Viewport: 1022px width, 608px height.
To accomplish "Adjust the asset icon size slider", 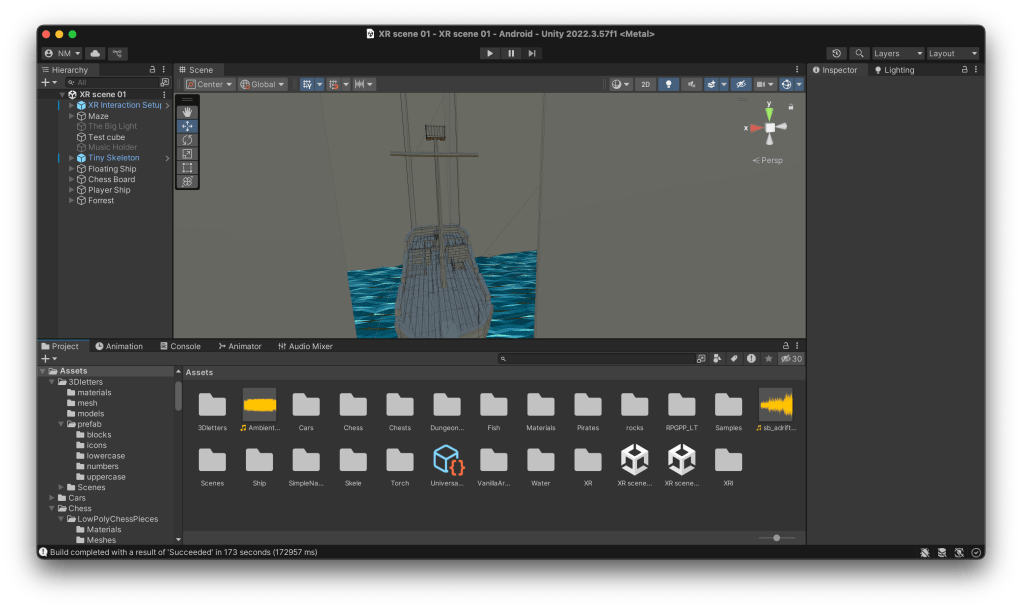I will click(x=777, y=538).
